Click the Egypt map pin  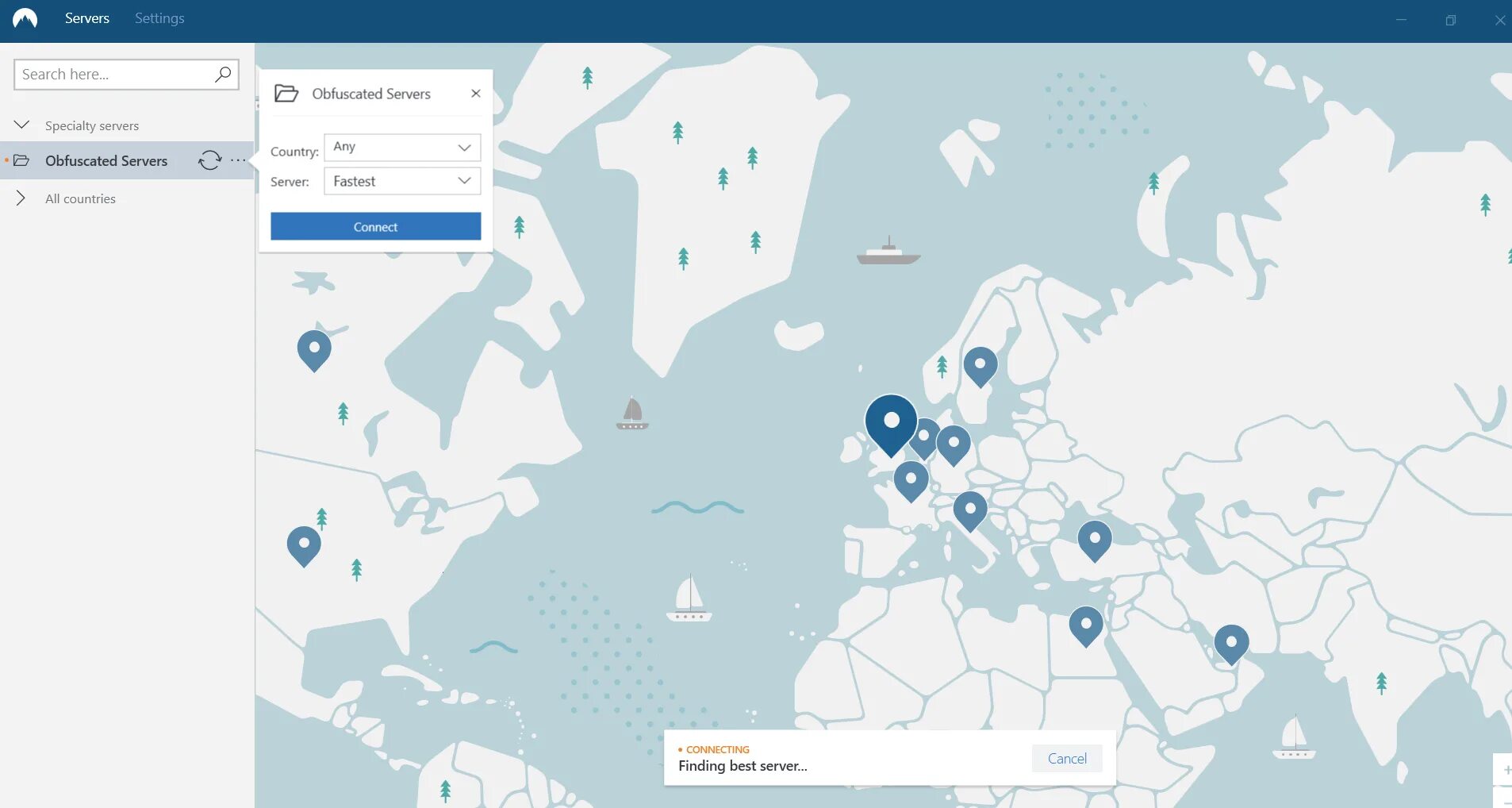[x=1086, y=625]
